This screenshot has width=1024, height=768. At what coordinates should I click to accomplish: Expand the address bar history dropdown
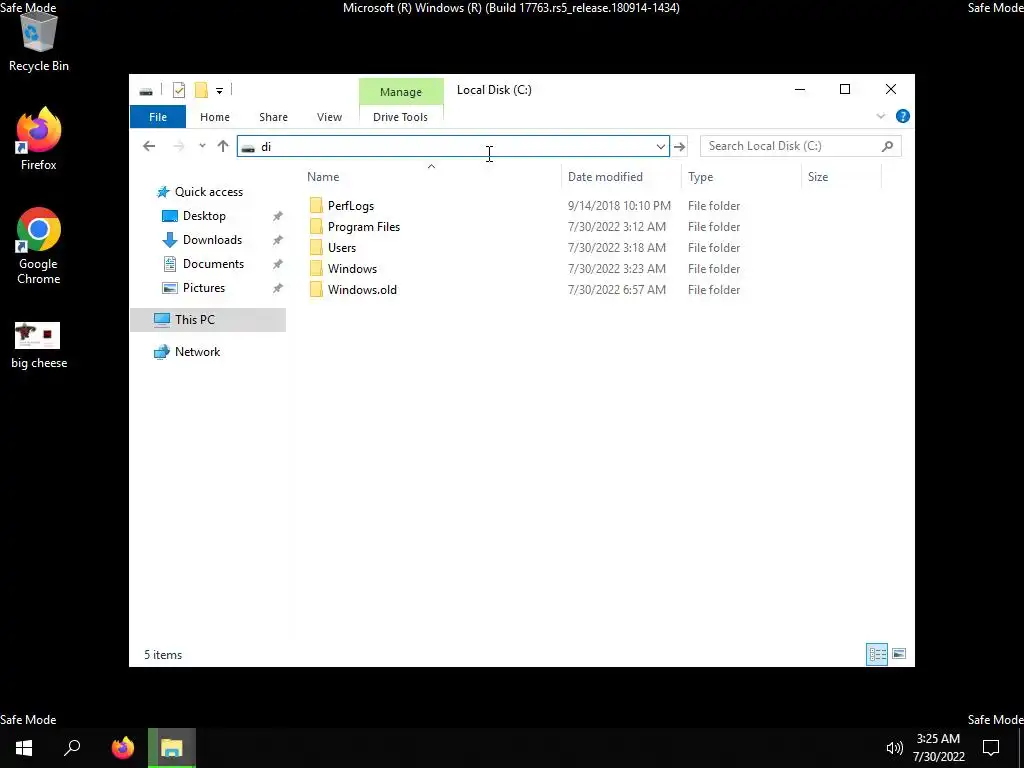coord(660,146)
